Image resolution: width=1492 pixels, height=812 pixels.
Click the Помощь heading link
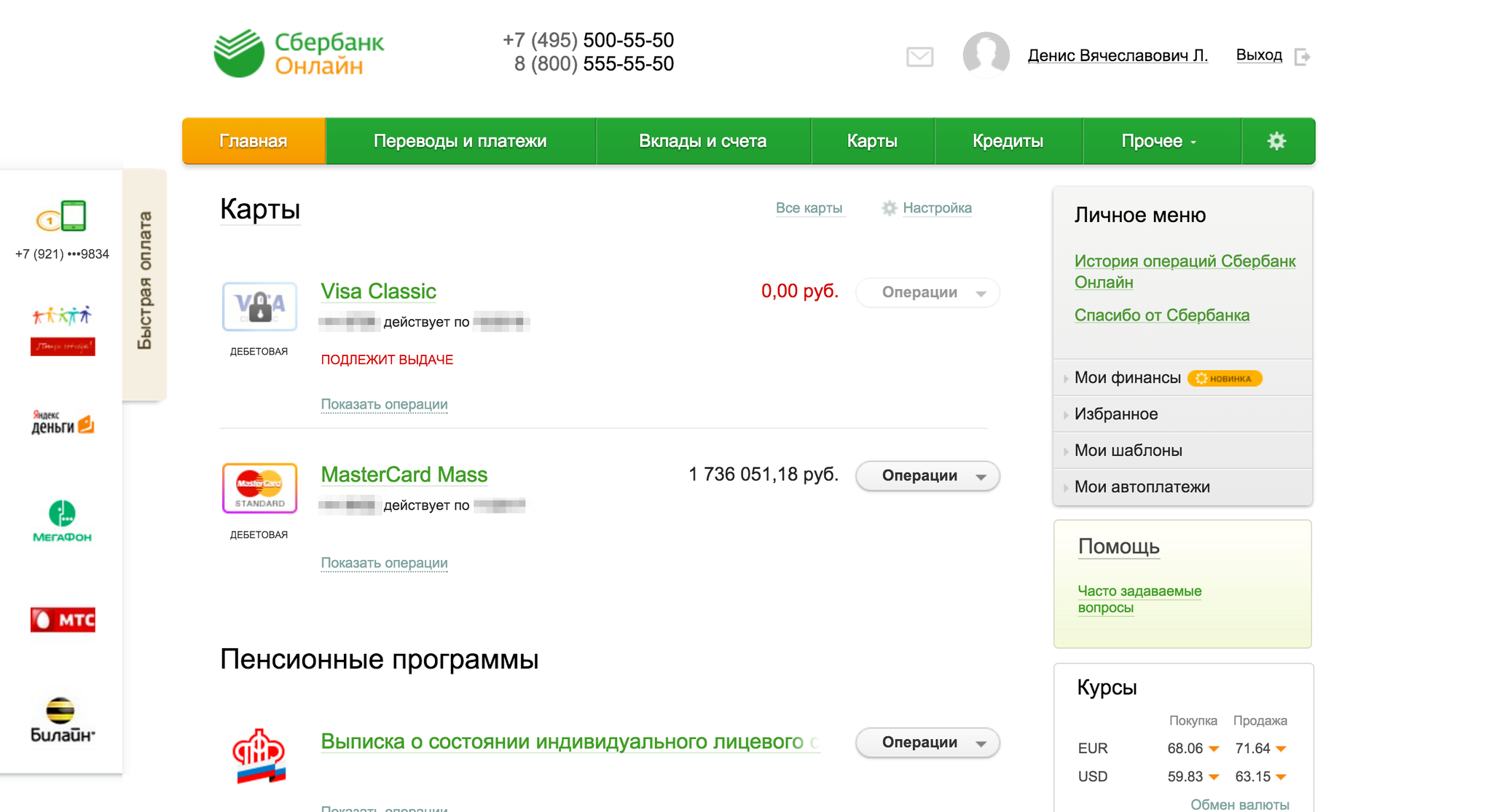[x=1118, y=547]
